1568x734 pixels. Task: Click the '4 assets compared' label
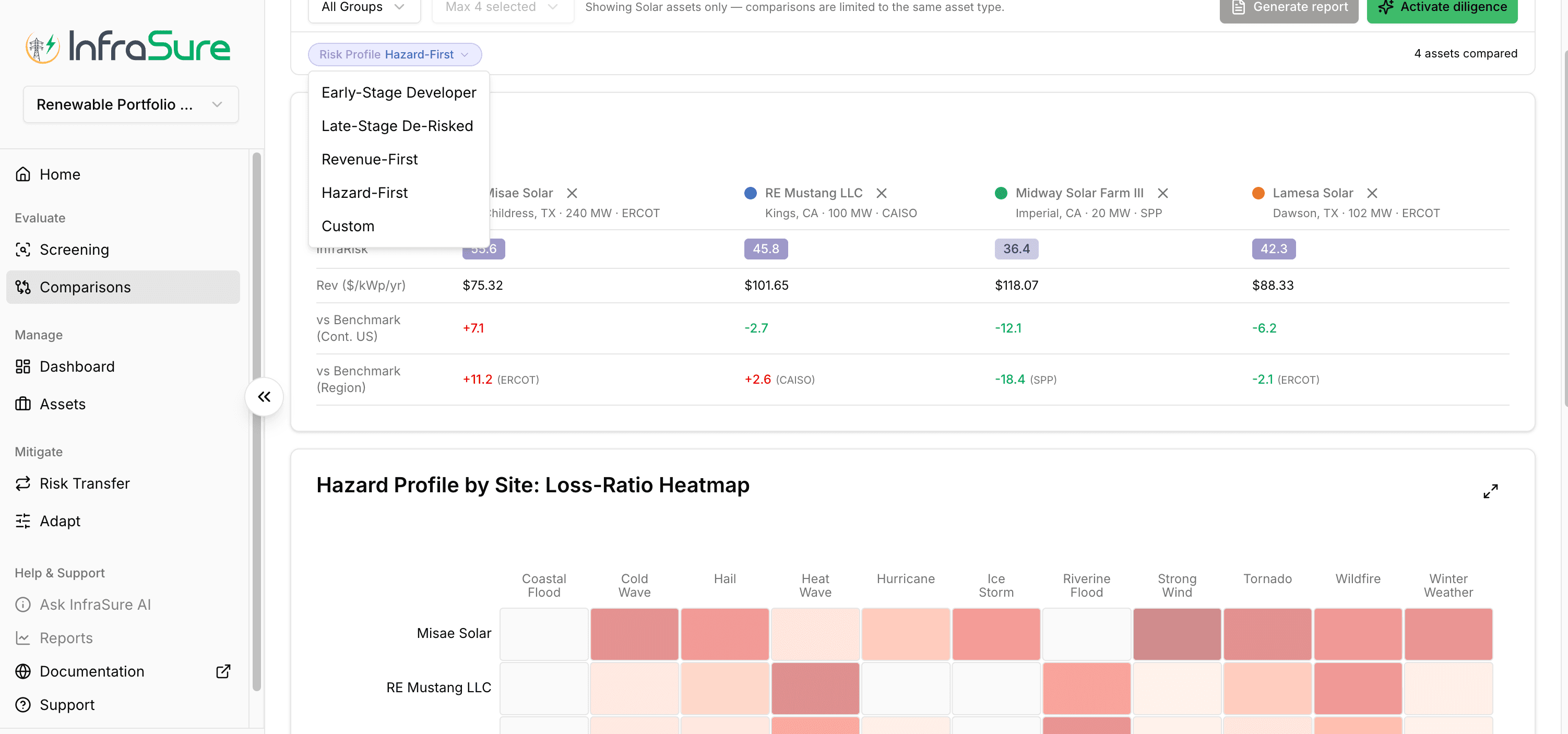[1465, 54]
